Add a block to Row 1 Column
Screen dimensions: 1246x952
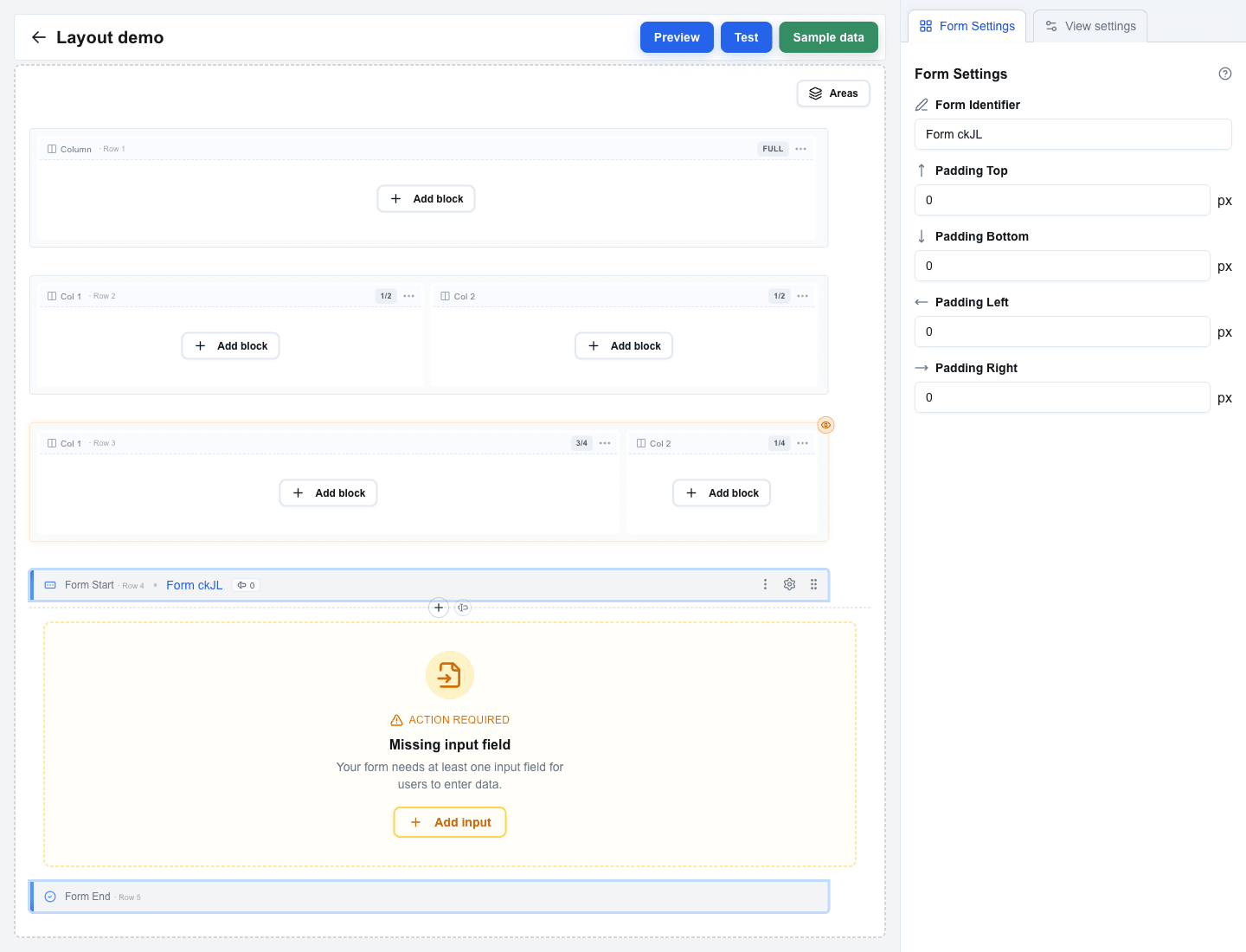(x=426, y=199)
